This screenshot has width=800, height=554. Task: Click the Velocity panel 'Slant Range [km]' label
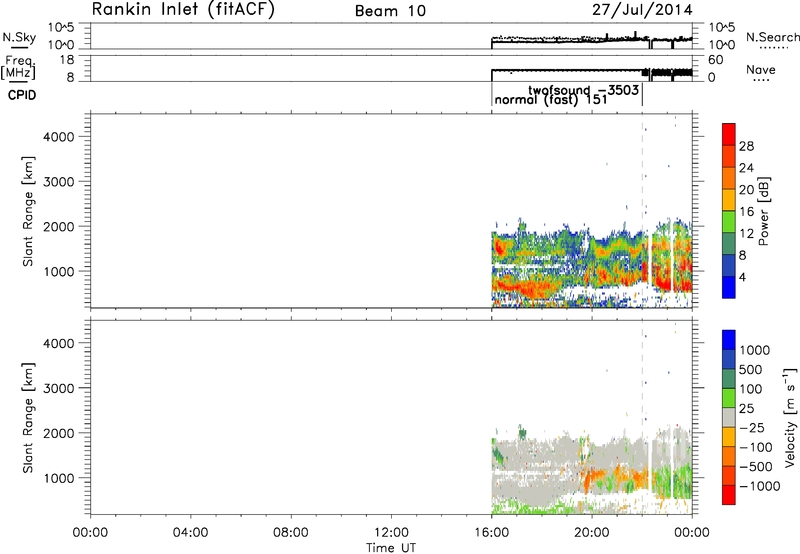28,418
